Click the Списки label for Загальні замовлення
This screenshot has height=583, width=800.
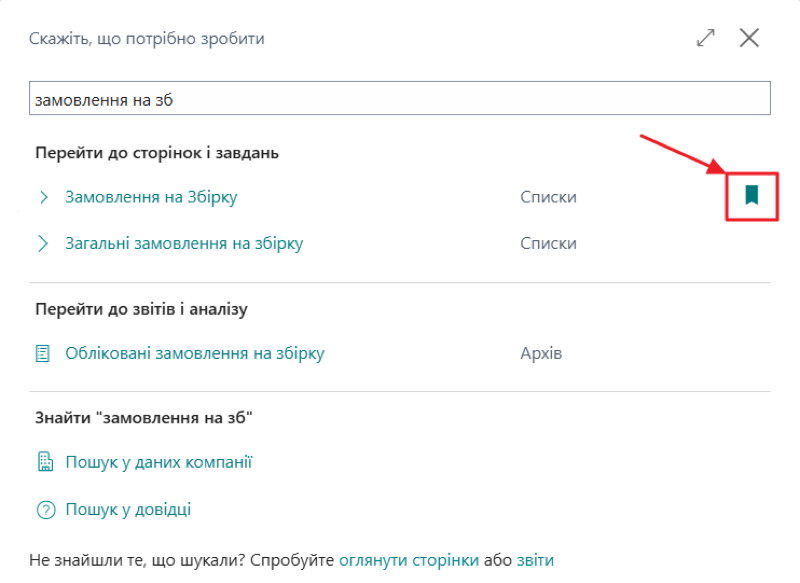548,243
